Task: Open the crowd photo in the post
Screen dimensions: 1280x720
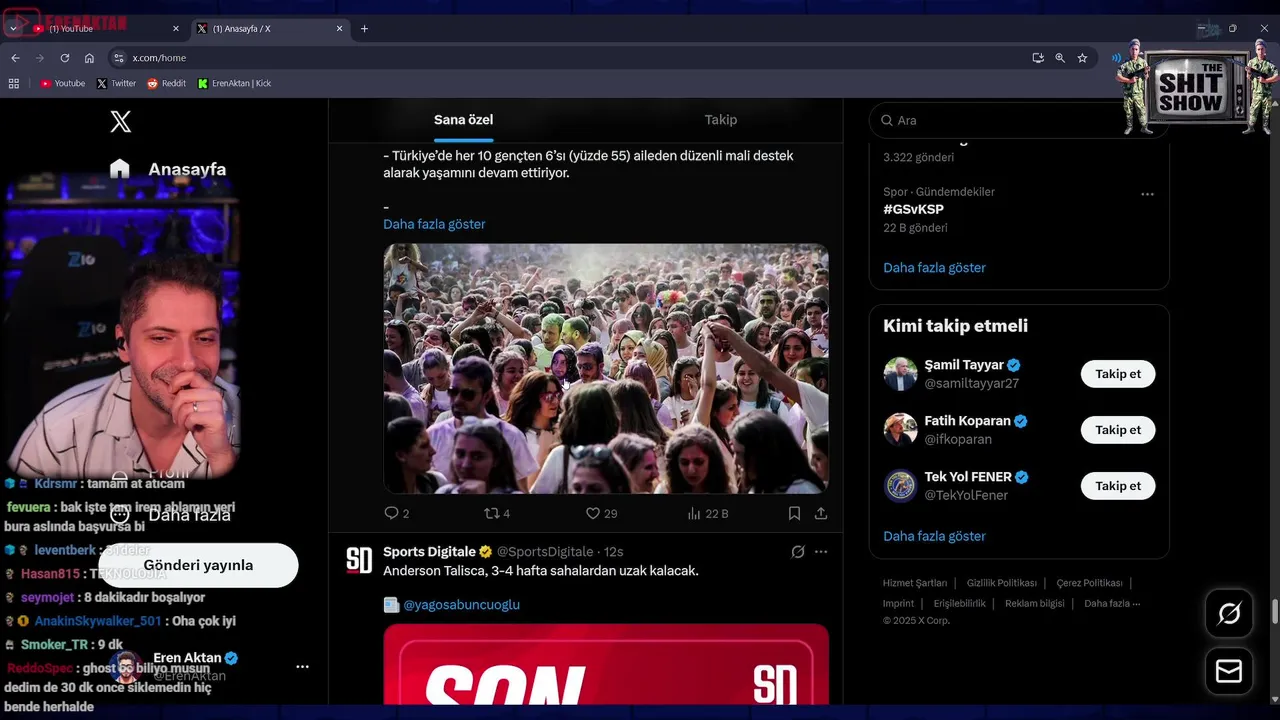Action: 606,369
